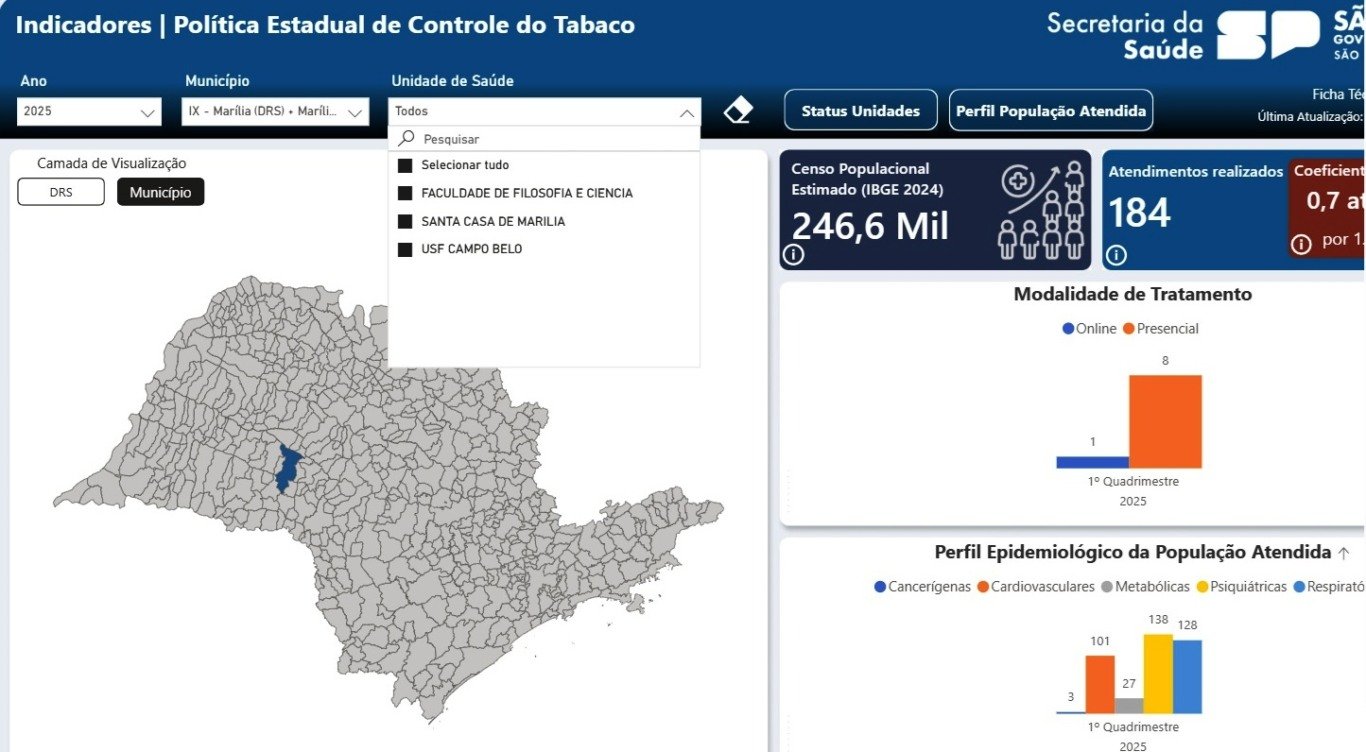Click sort arrow next to Perfil Epidemiológico title
The image size is (1366, 752).
pyautogui.click(x=1343, y=553)
